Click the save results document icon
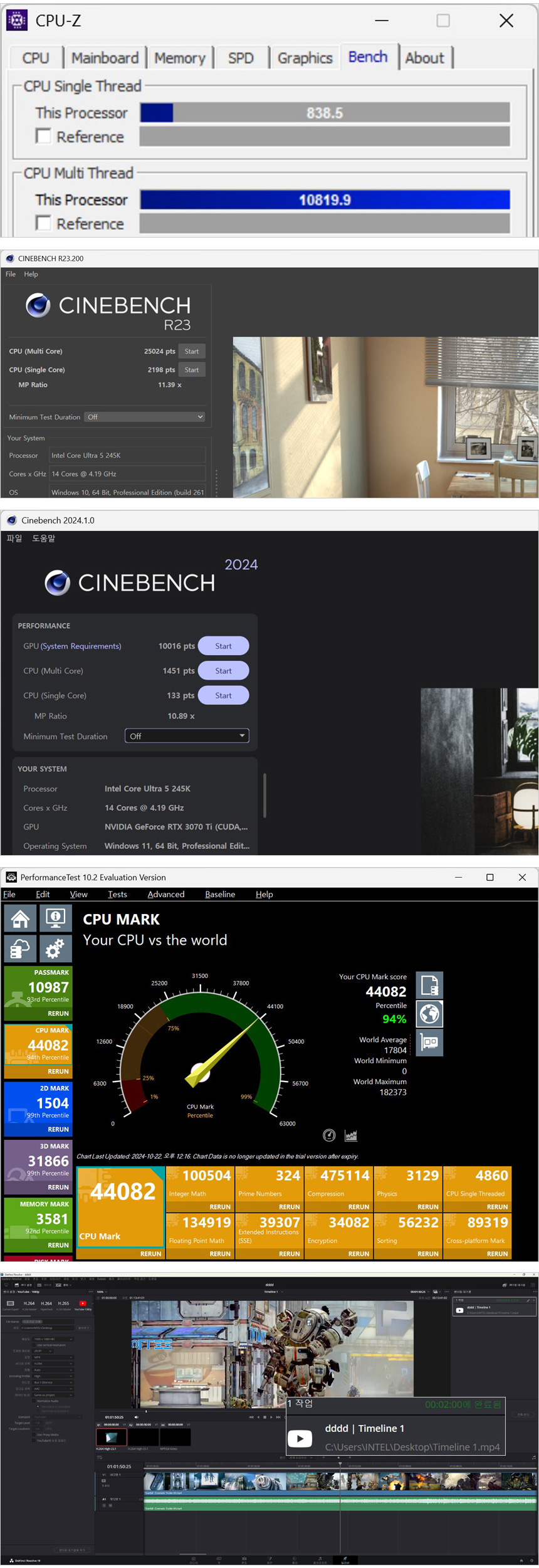539x1568 pixels. click(x=429, y=985)
